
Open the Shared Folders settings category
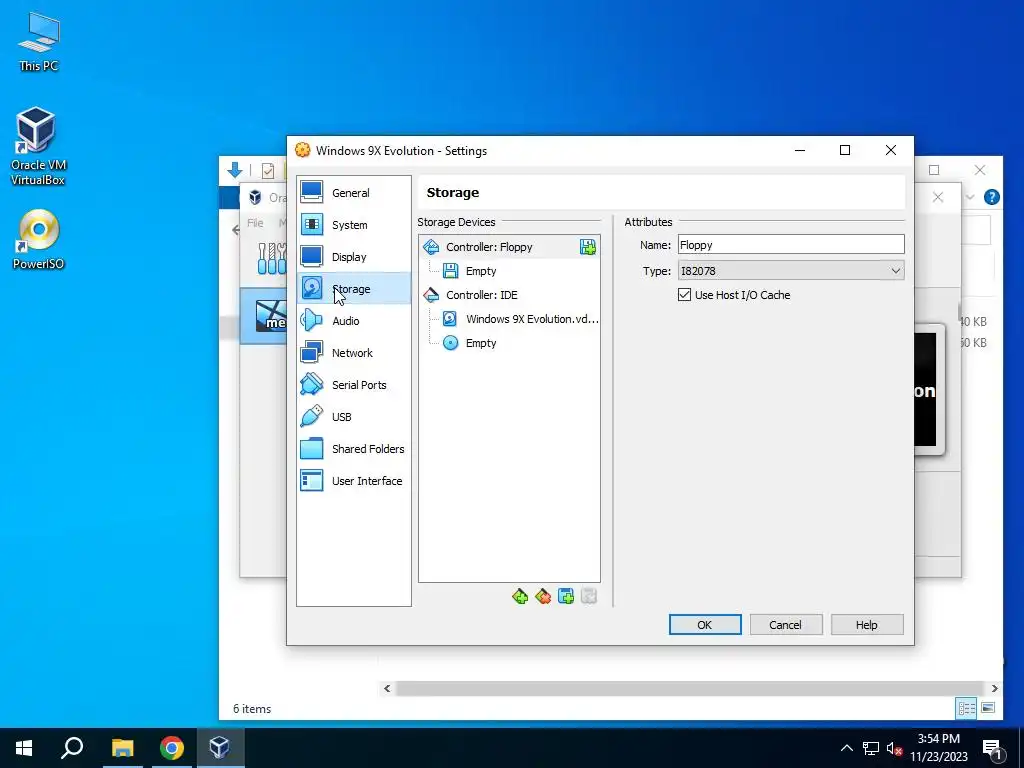click(x=353, y=449)
